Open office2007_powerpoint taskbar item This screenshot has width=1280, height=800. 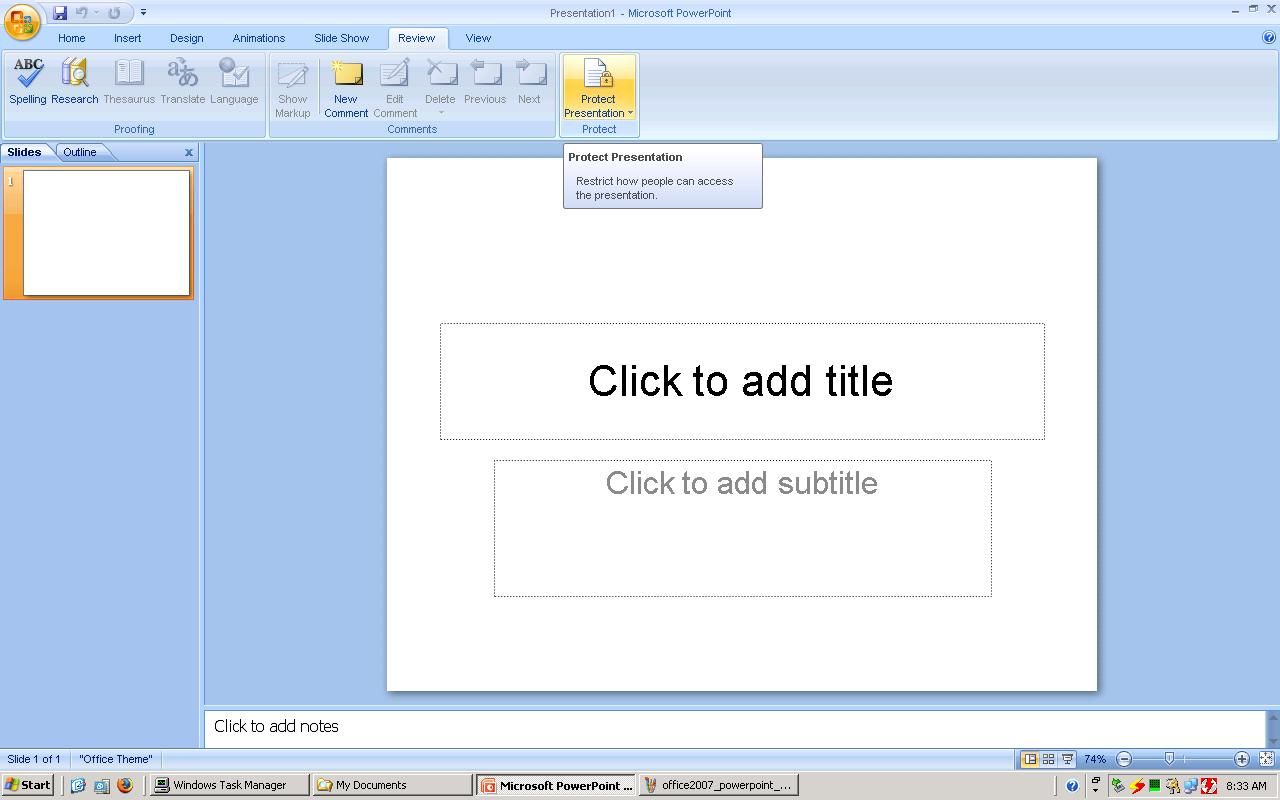pos(718,785)
